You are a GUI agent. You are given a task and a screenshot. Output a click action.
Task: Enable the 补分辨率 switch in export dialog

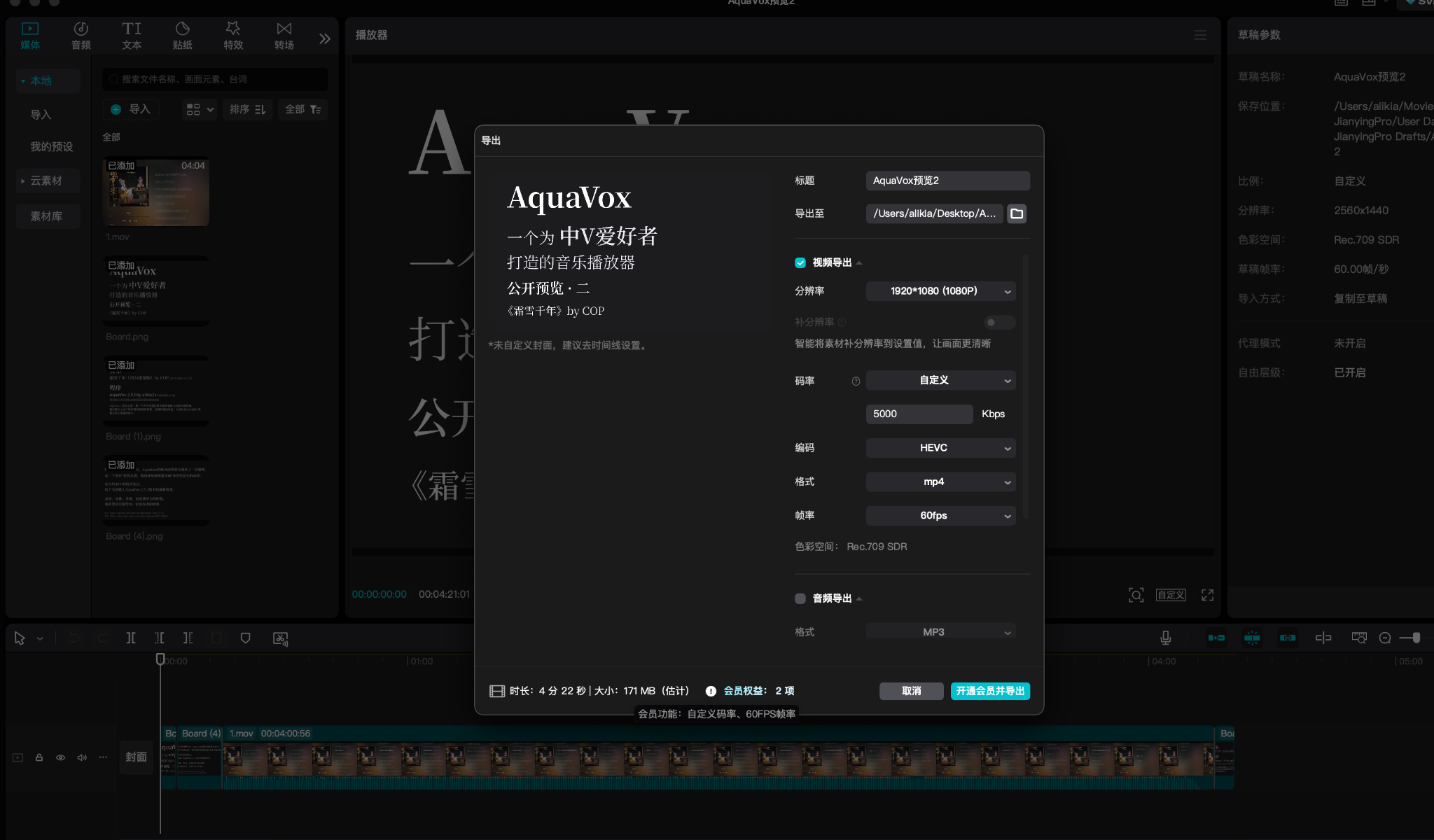(x=999, y=322)
